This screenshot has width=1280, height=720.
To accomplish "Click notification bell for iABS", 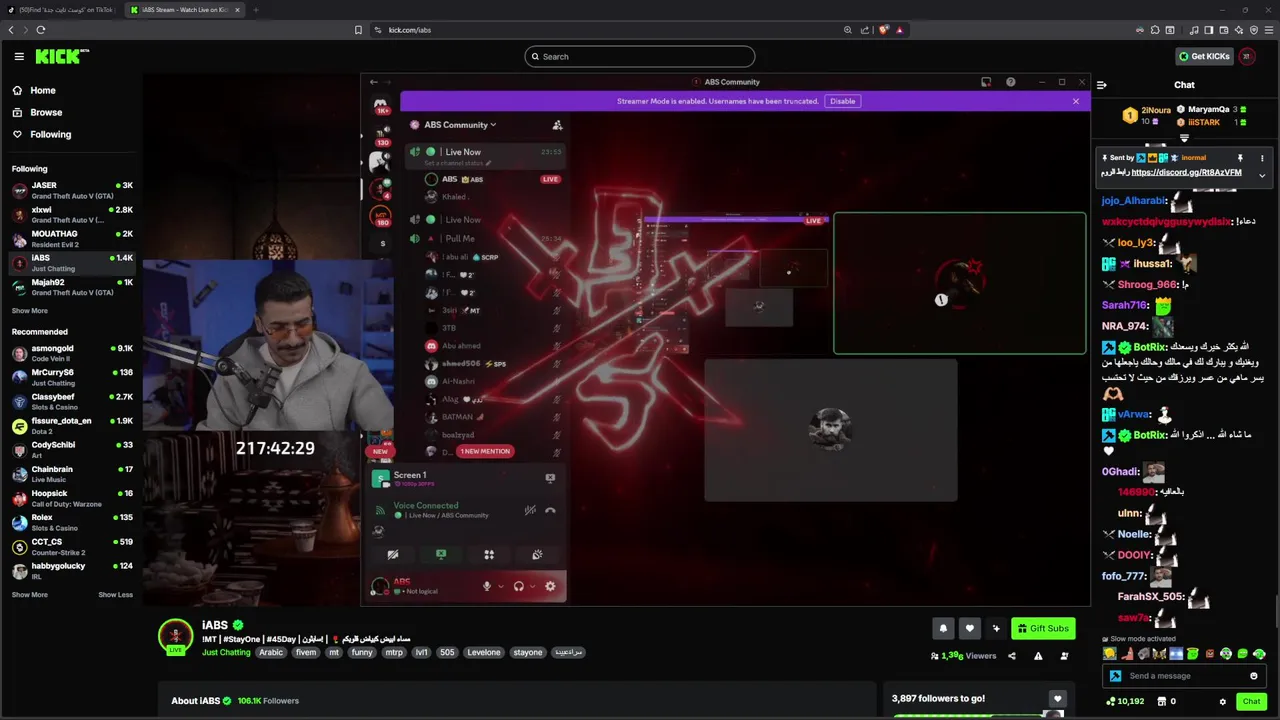I will [943, 628].
